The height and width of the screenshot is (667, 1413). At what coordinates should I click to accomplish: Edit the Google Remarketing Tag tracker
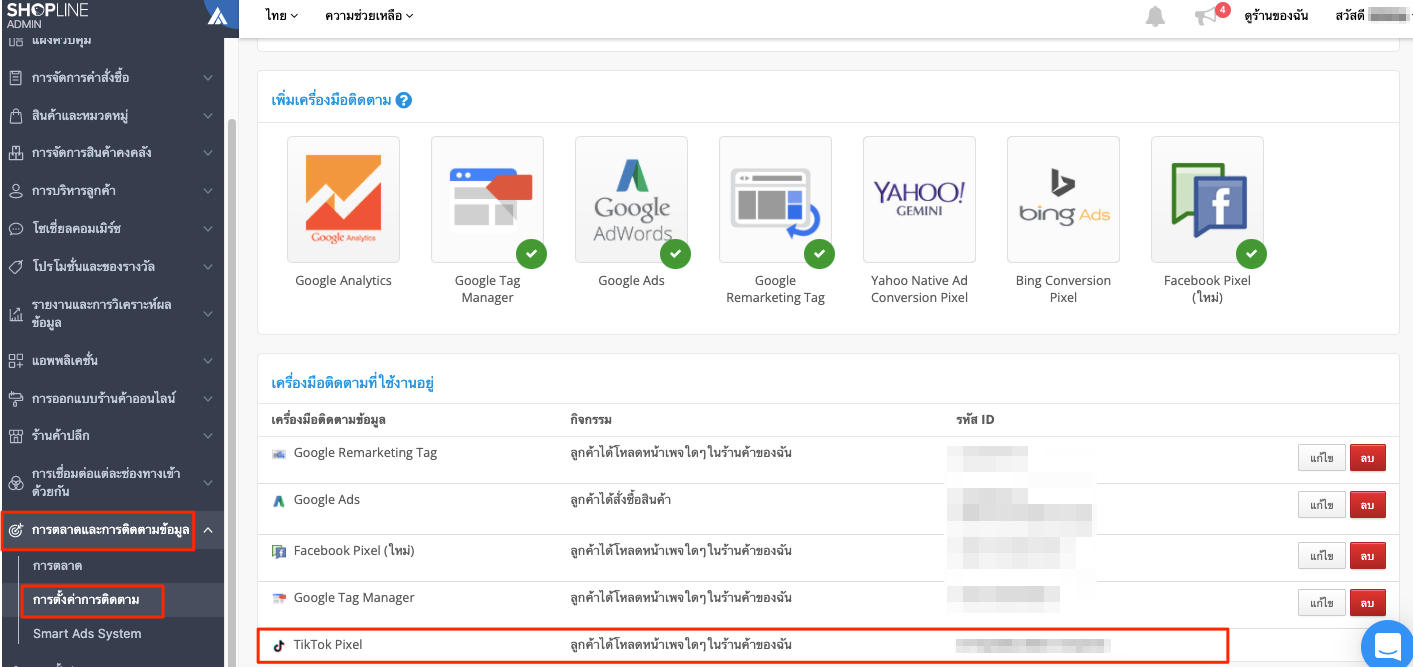click(1322, 458)
